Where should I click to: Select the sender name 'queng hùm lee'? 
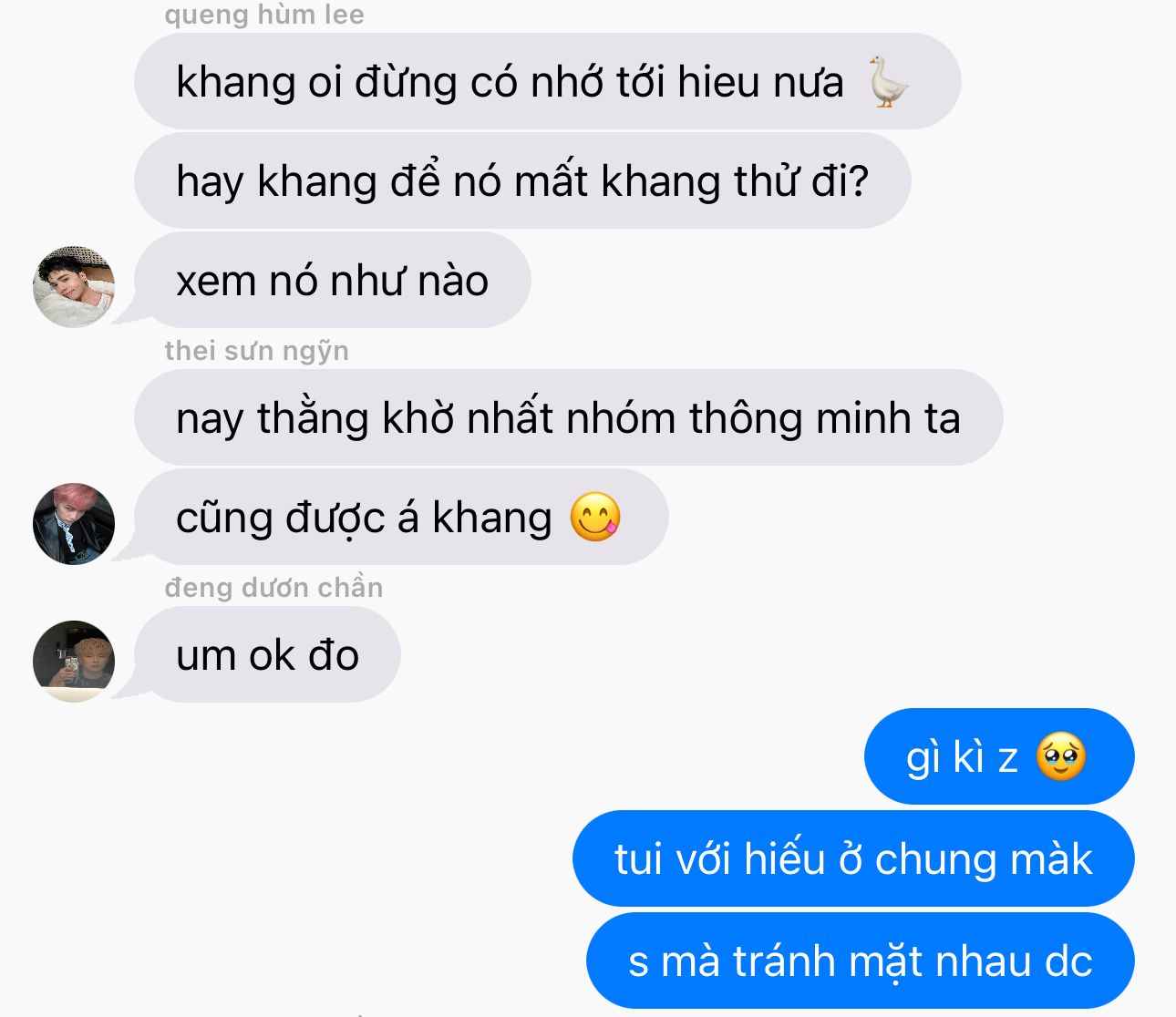pos(264,15)
